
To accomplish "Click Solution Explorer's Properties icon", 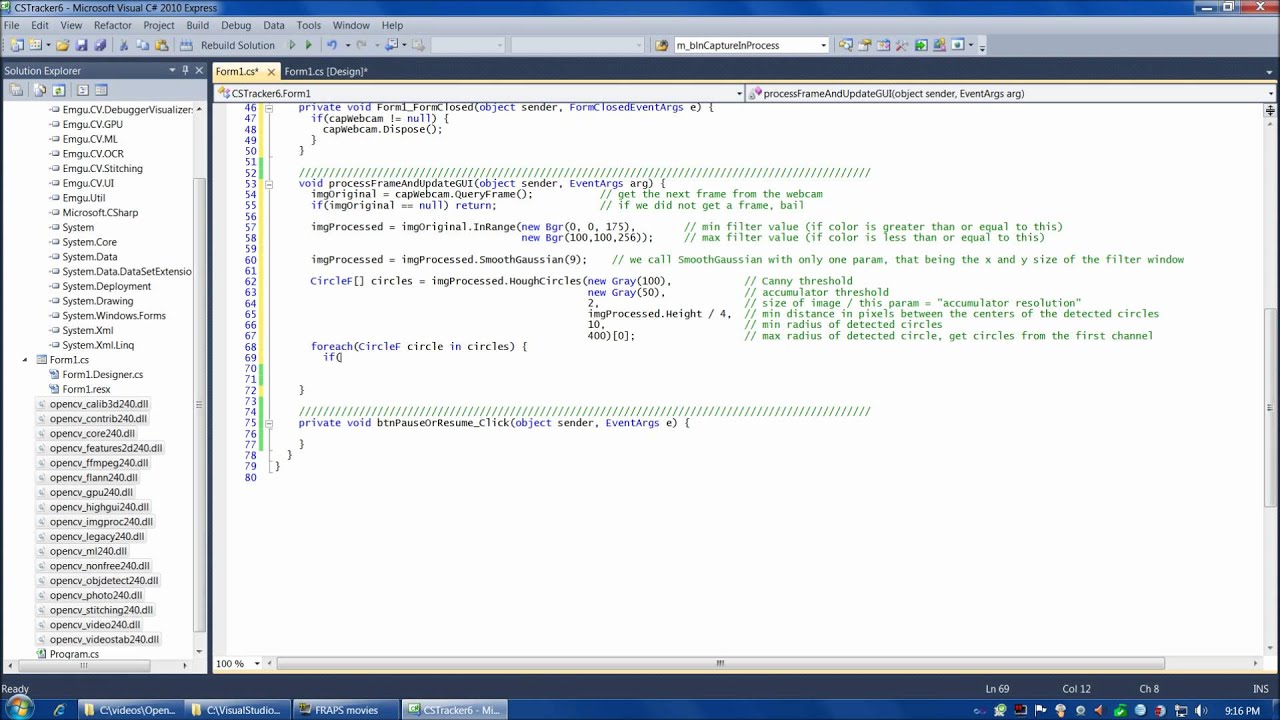I will click(x=16, y=90).
